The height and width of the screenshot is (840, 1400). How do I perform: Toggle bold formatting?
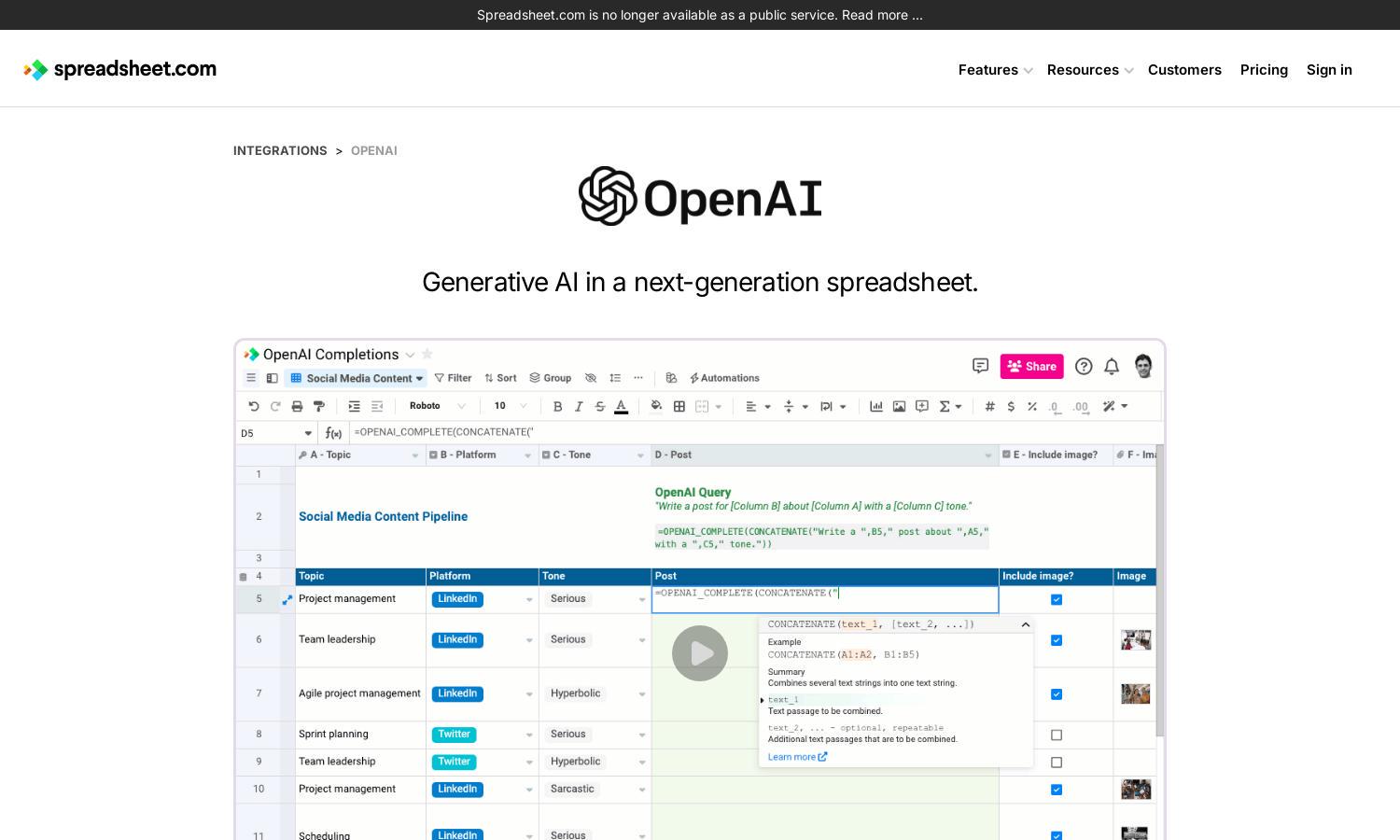[x=557, y=406]
